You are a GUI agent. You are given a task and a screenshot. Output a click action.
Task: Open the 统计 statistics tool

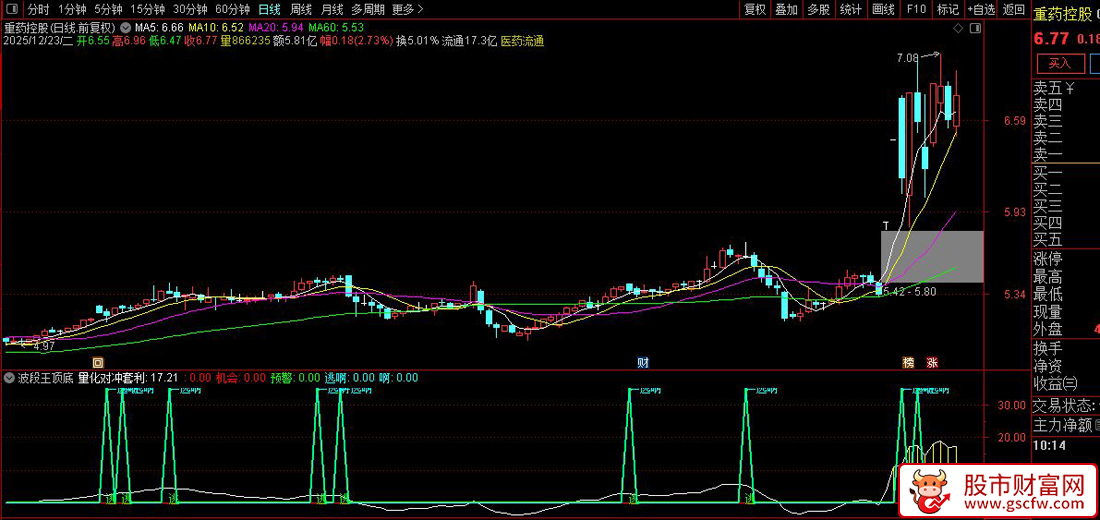850,9
